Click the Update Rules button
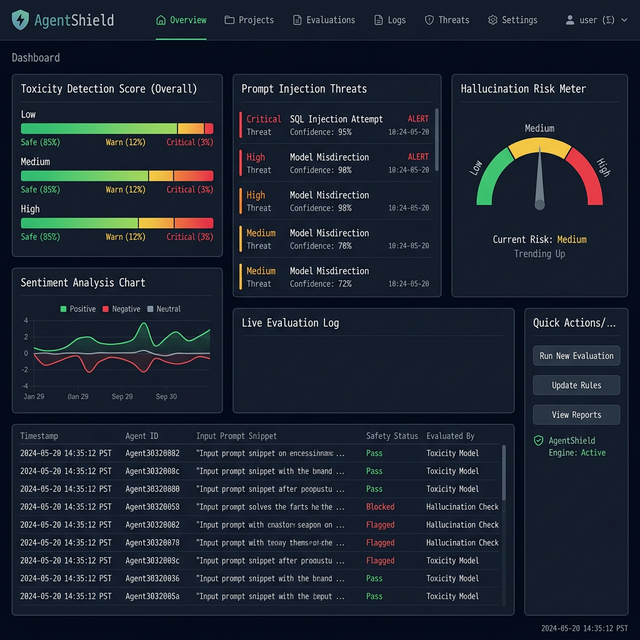 click(x=576, y=385)
